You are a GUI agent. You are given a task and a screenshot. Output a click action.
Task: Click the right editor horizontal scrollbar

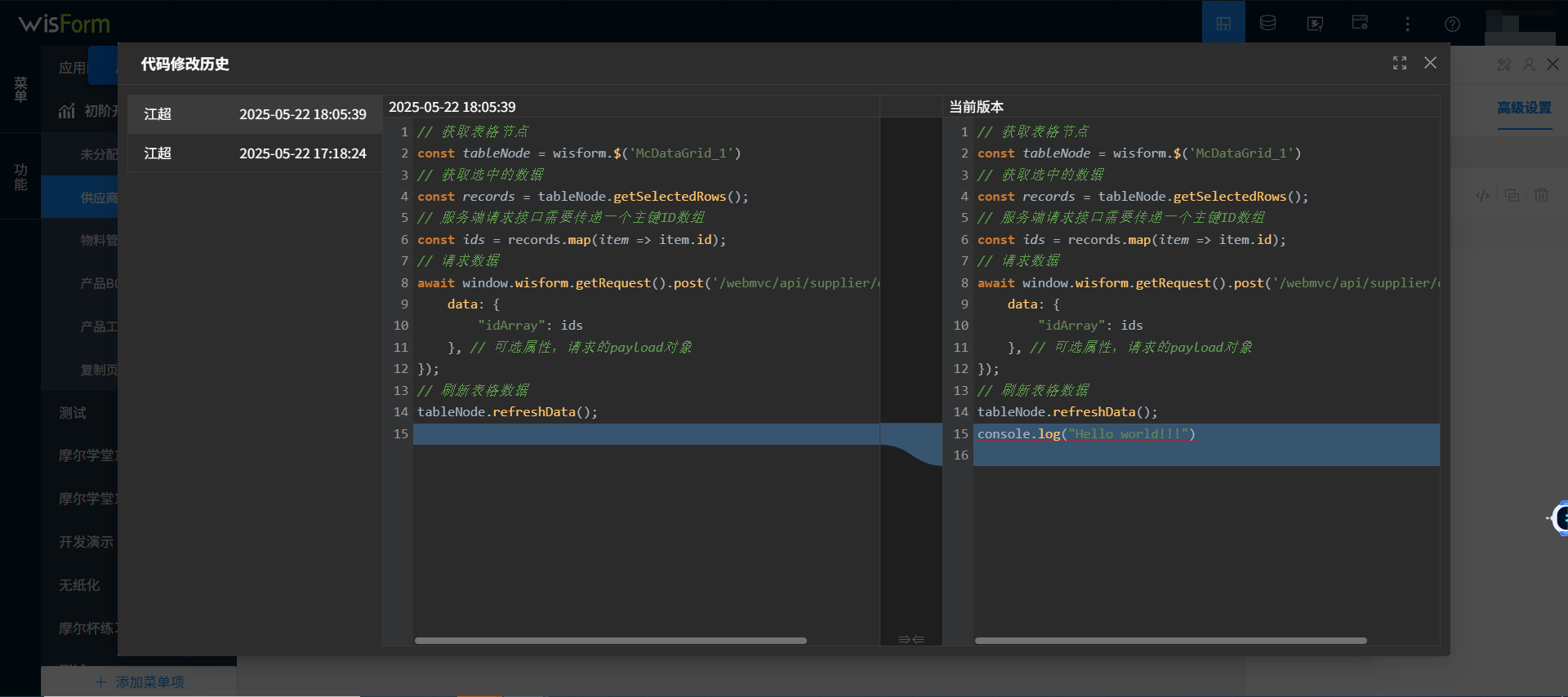[1170, 641]
